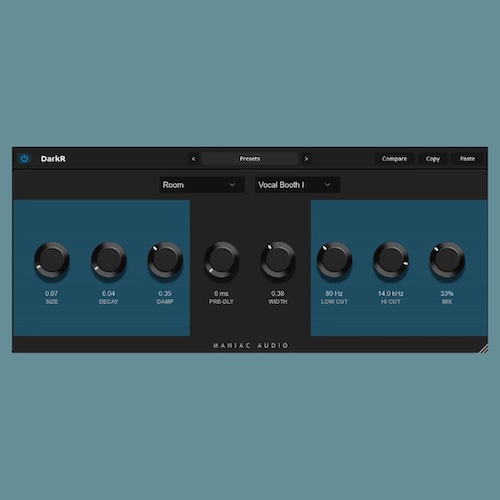500x500 pixels.
Task: Click the DarkR plugin title
Action: point(53,159)
